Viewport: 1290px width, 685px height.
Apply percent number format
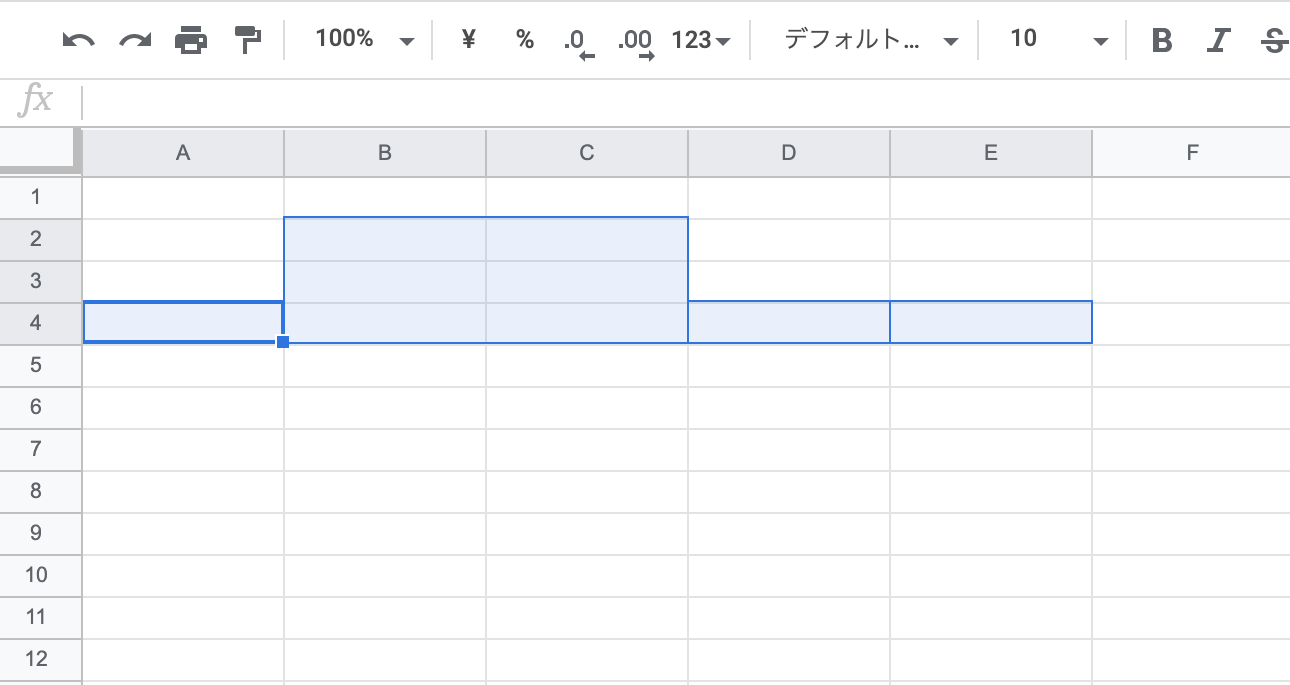click(x=525, y=40)
